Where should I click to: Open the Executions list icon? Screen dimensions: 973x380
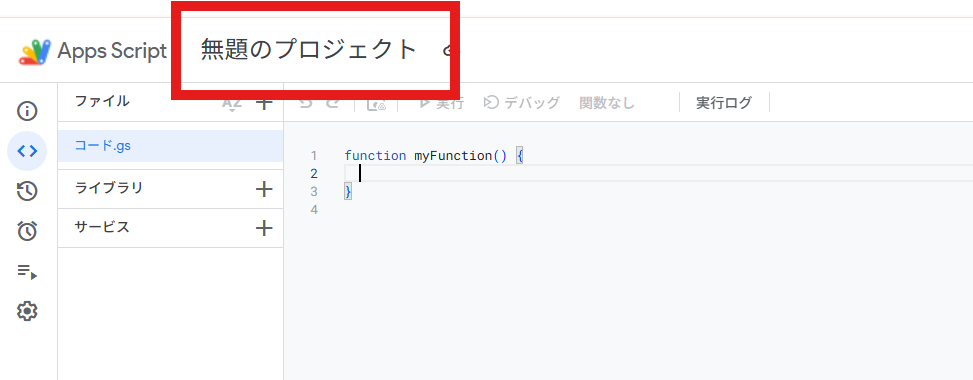(27, 271)
